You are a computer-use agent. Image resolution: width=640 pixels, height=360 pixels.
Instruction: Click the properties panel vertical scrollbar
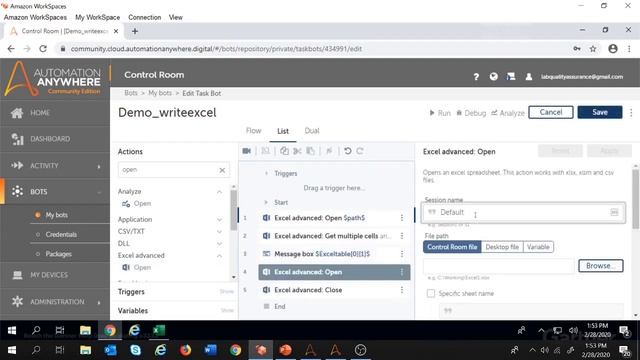click(636, 199)
